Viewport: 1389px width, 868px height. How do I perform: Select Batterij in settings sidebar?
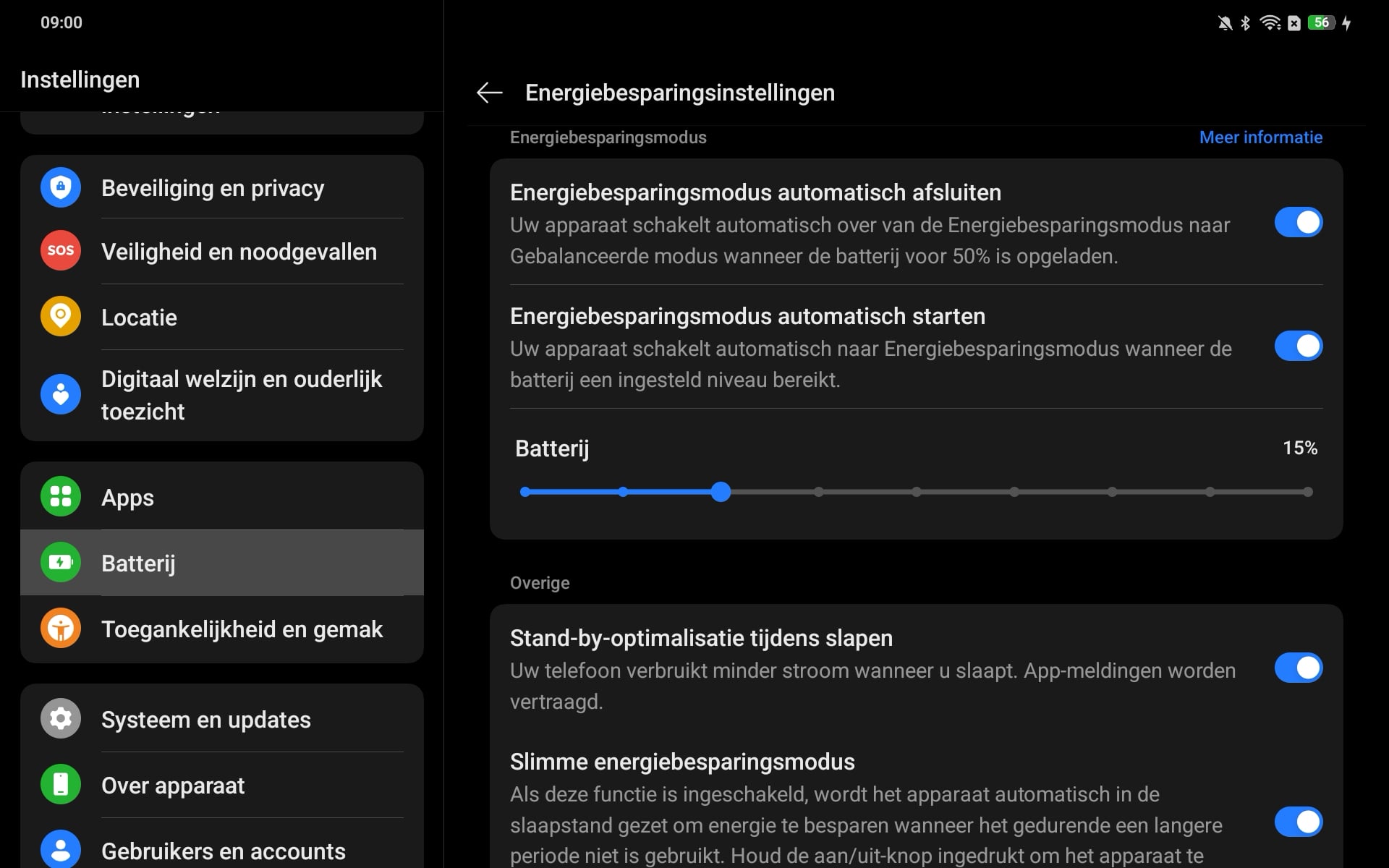[x=222, y=563]
